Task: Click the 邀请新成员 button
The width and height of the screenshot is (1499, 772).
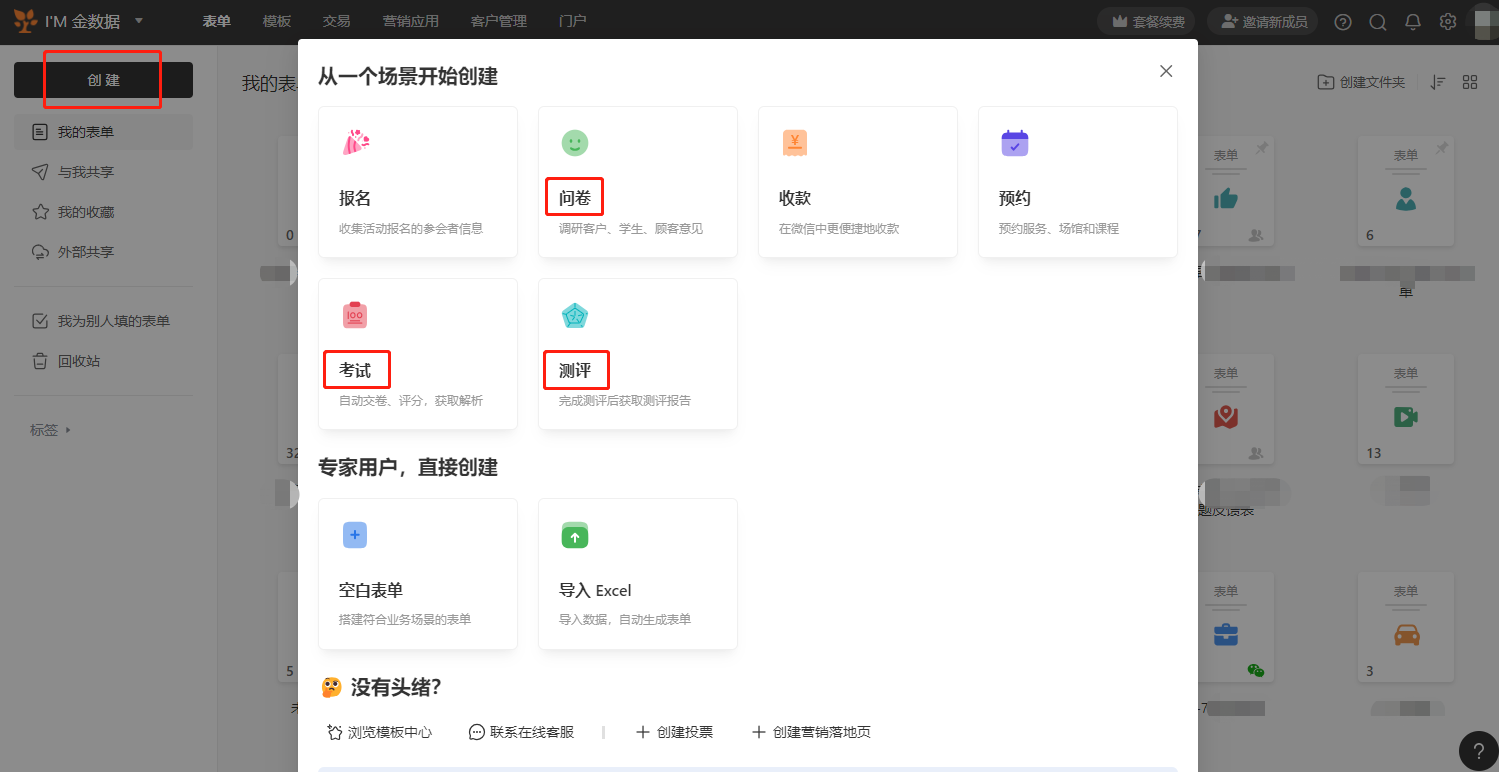Action: point(1263,21)
